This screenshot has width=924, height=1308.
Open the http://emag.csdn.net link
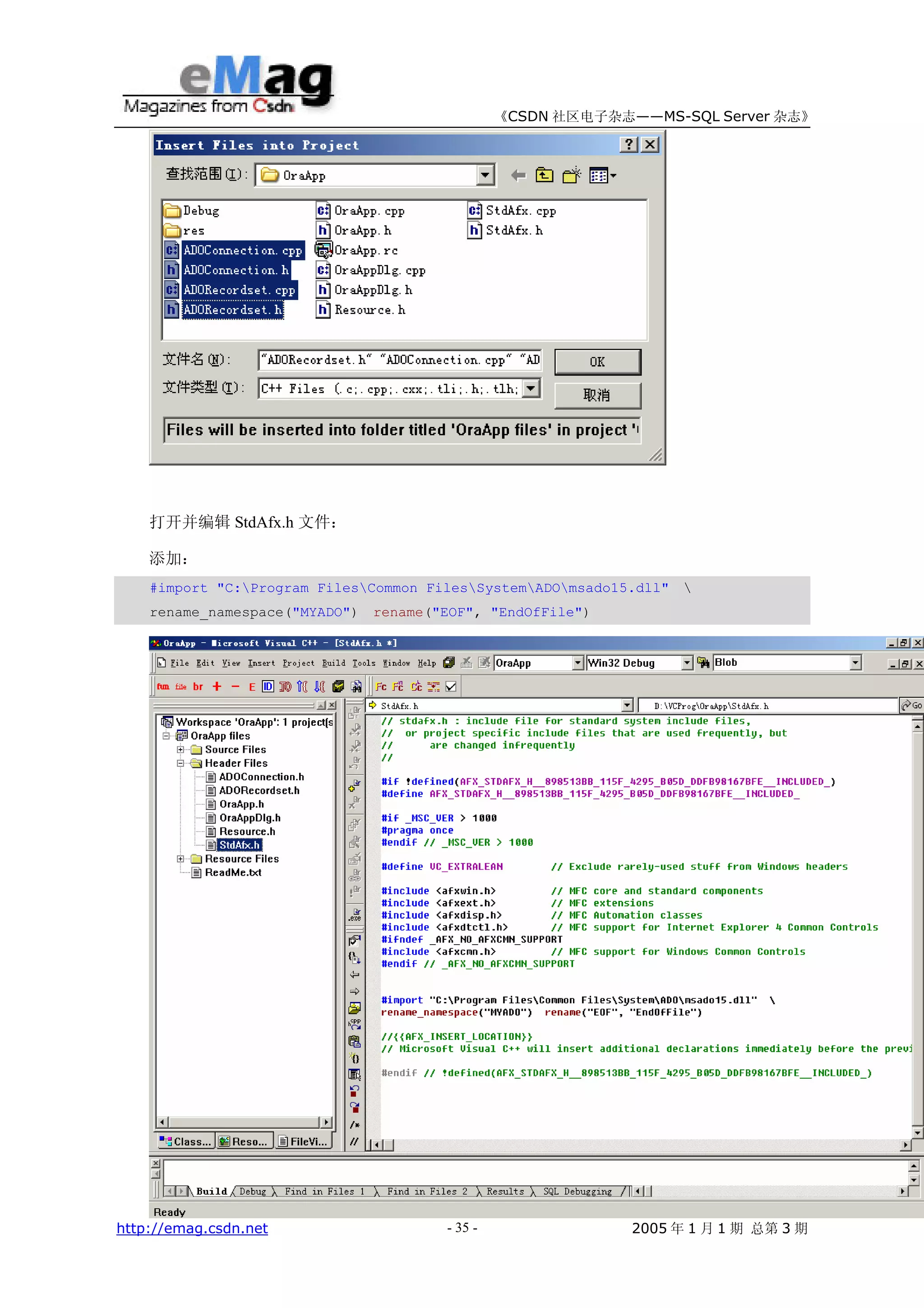(x=192, y=1229)
